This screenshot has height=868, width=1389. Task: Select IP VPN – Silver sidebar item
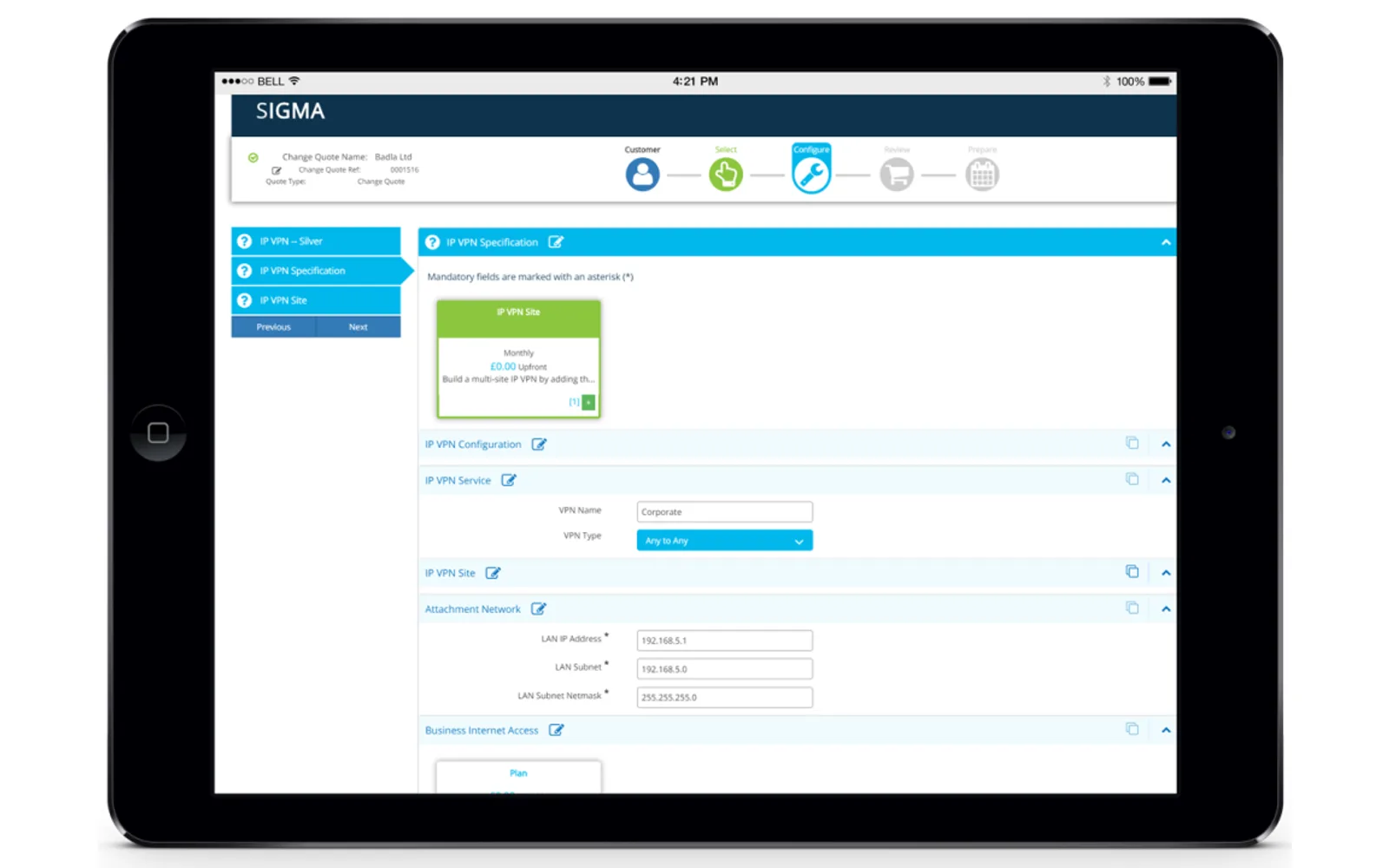coord(316,241)
